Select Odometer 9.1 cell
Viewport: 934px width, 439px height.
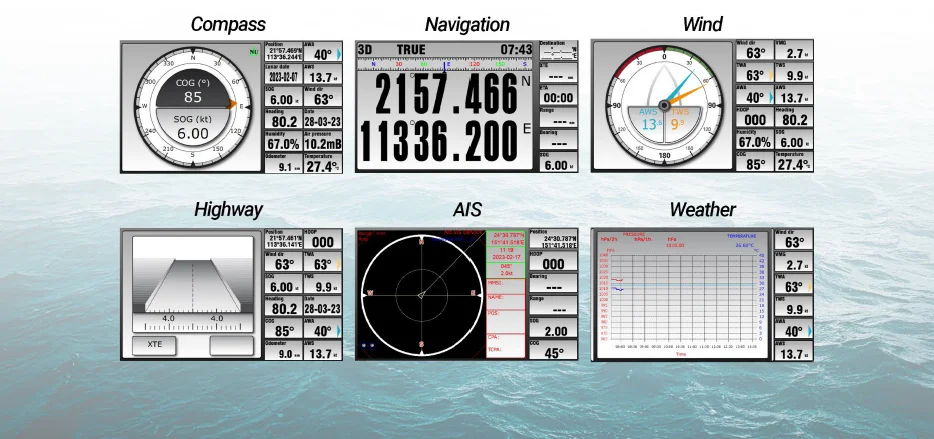pyautogui.click(x=283, y=163)
